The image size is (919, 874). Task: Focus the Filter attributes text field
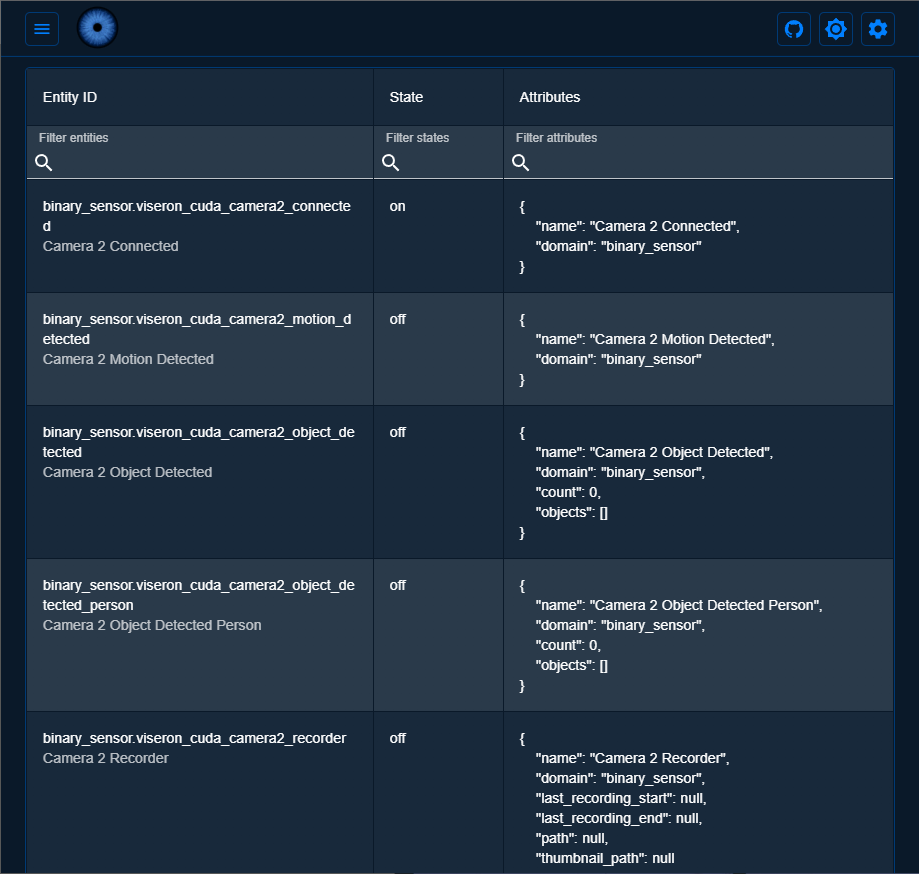pos(708,162)
